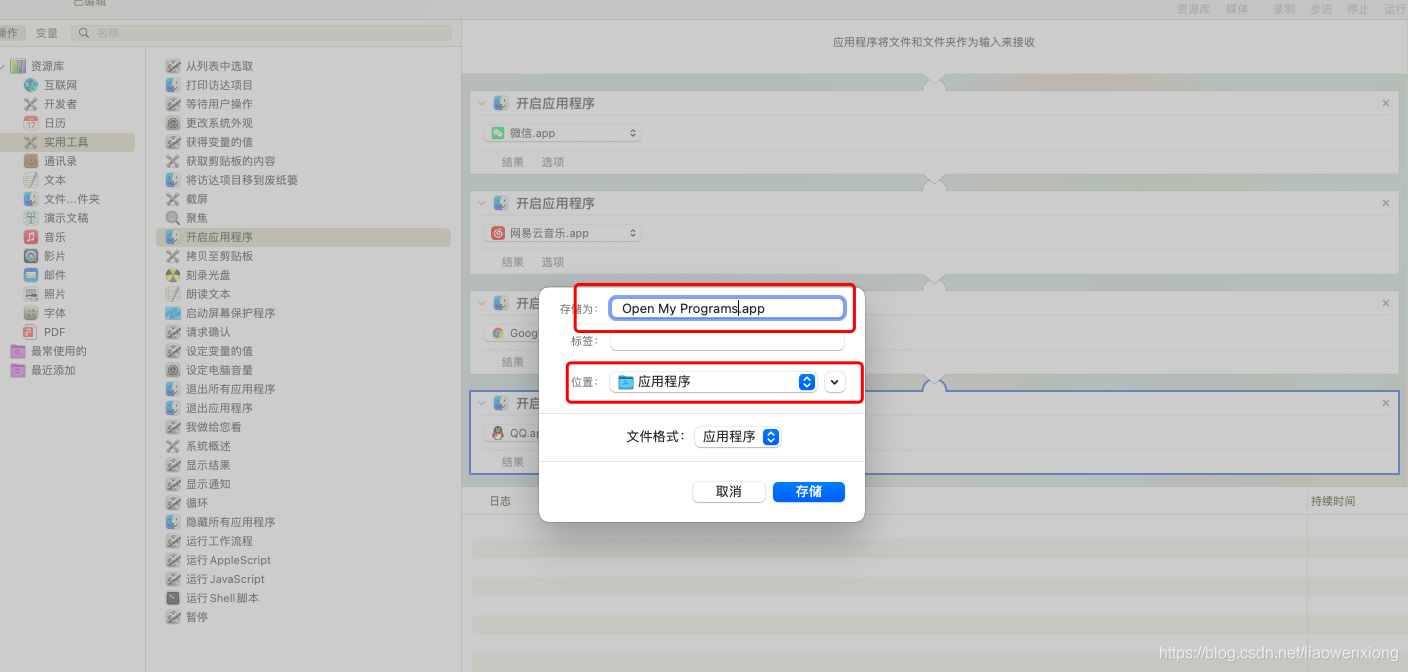Click the 系统概述 action icon
The image size is (1408, 672).
point(173,446)
